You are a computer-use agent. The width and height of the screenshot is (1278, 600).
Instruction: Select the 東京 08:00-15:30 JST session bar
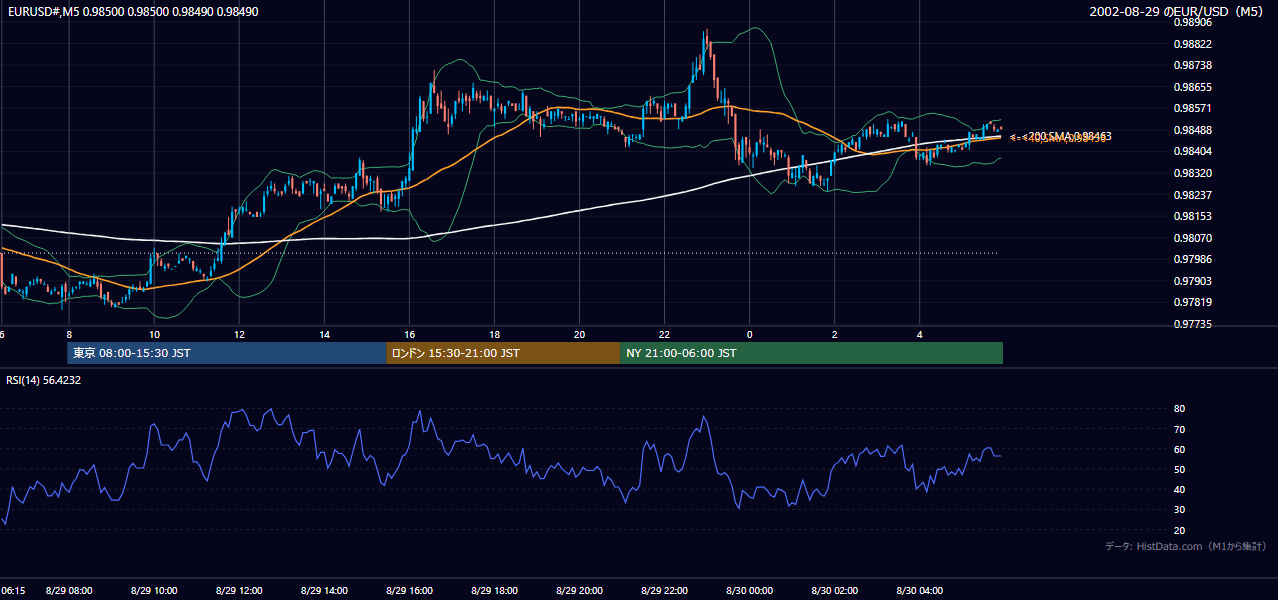[x=227, y=353]
